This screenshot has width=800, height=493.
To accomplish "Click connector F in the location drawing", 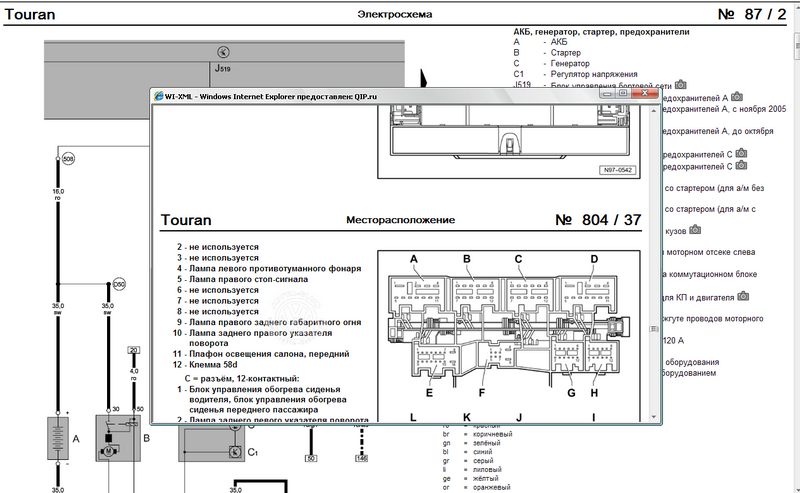I will pyautogui.click(x=494, y=355).
